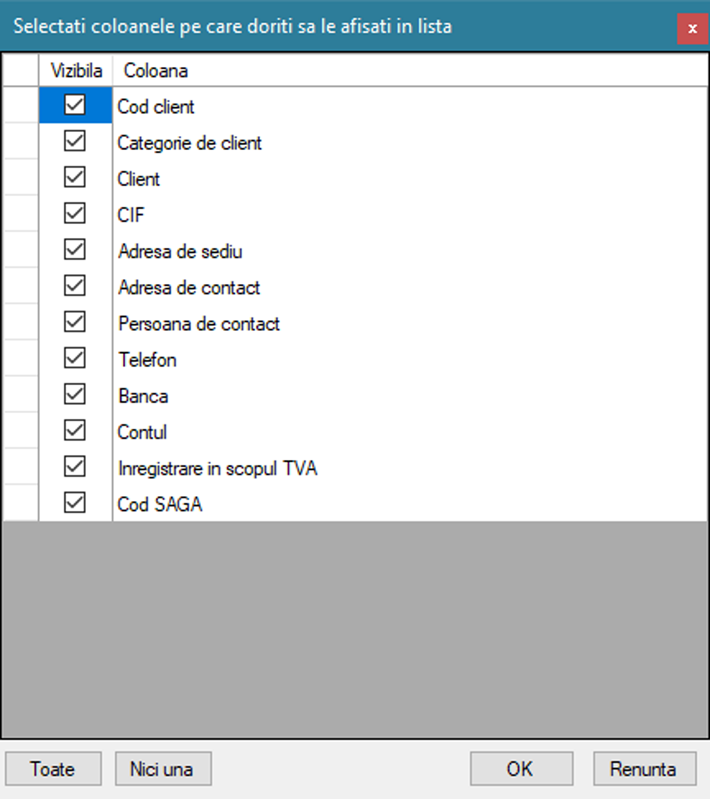Click the Nici una button
710x799 pixels.
coord(163,769)
